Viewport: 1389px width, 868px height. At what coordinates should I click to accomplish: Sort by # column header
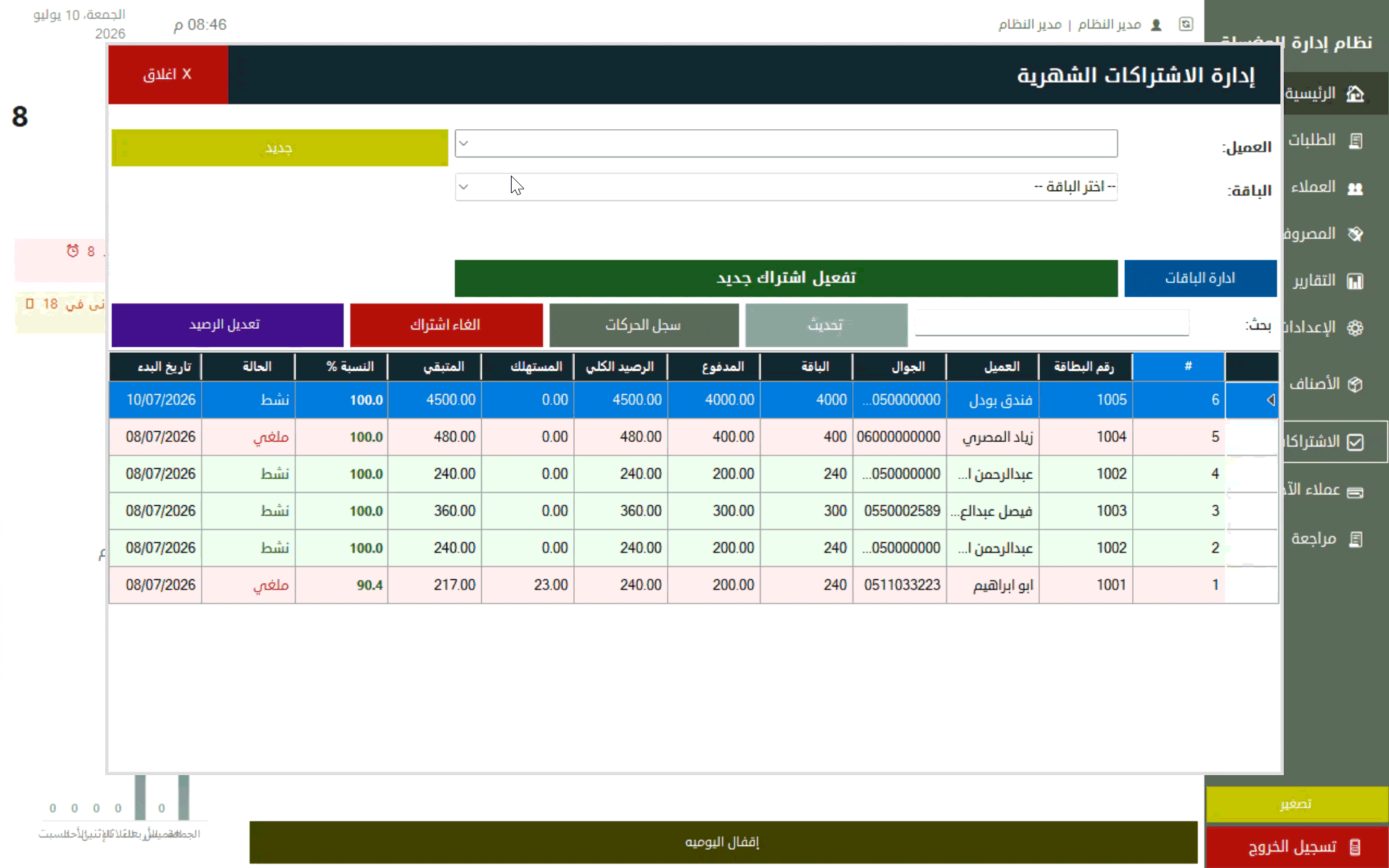[1179, 367]
